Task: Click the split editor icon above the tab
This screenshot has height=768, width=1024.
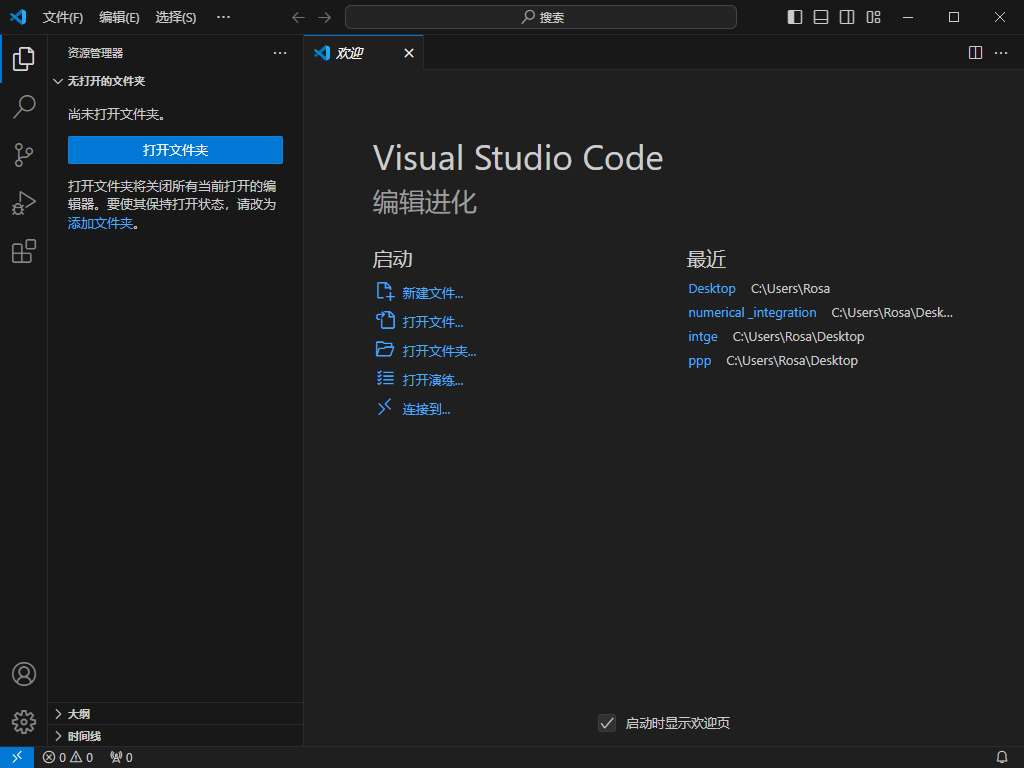Action: (974, 53)
